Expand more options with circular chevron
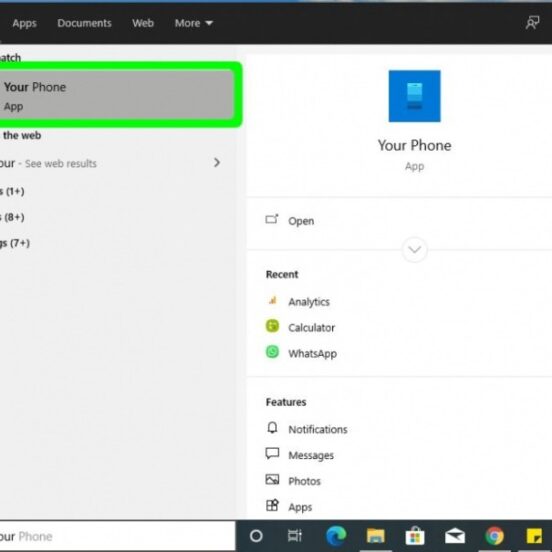 [414, 250]
